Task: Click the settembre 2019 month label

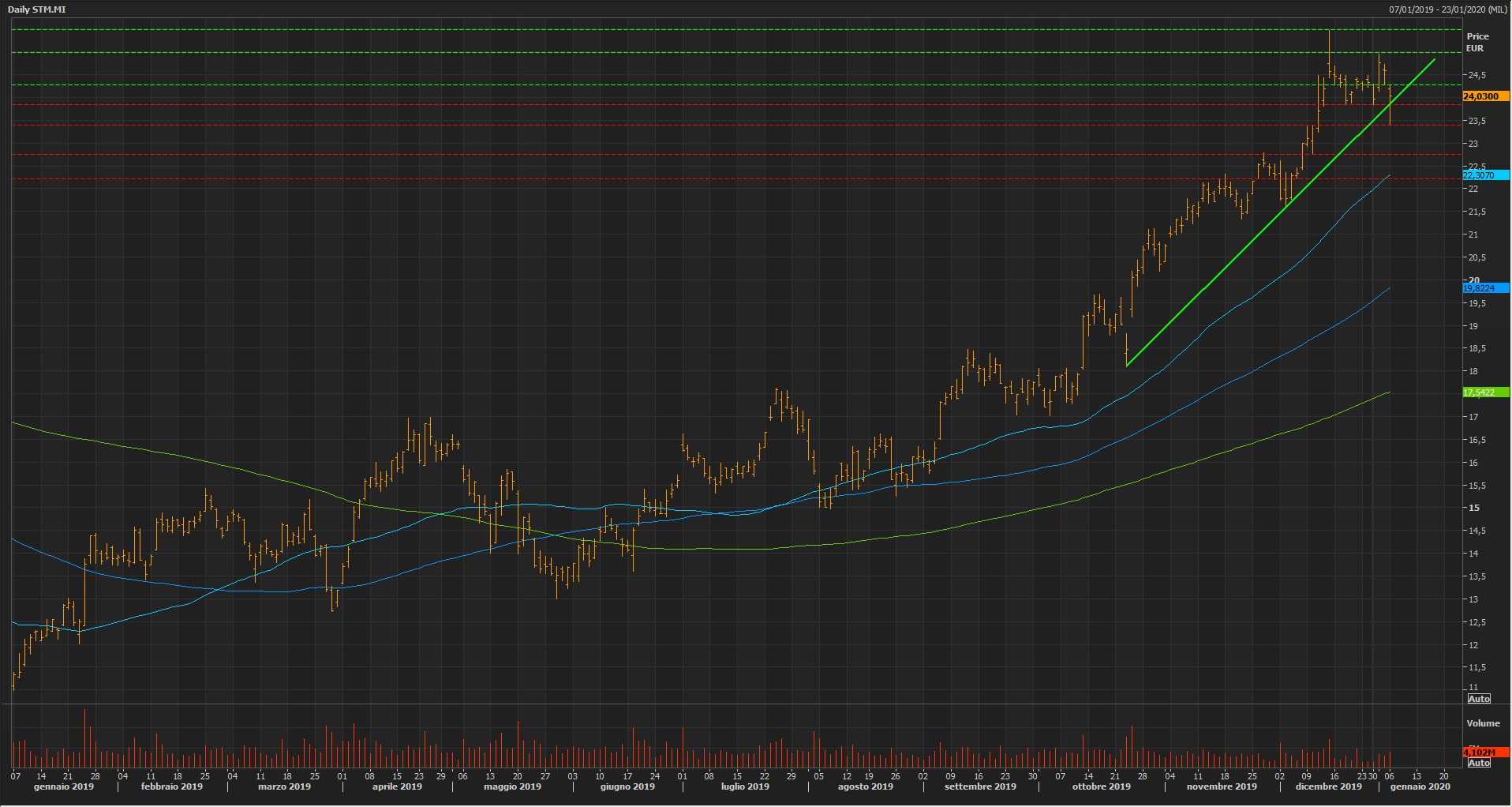Action: click(980, 786)
